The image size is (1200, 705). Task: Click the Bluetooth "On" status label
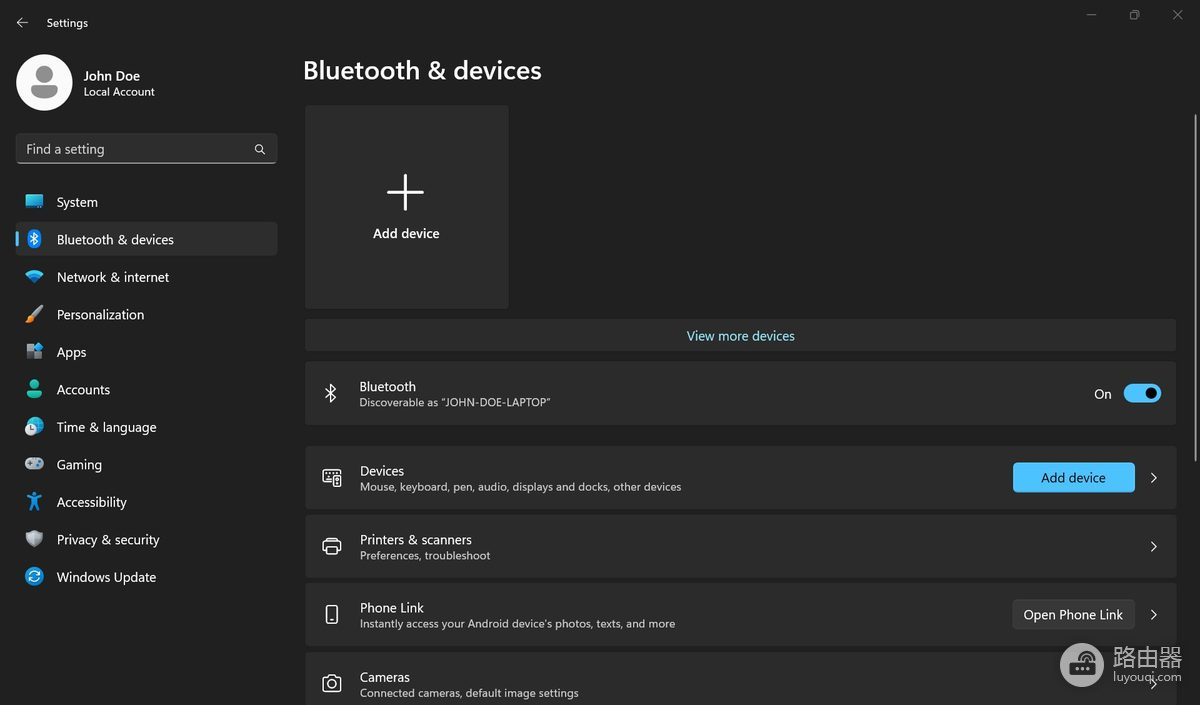(x=1102, y=394)
